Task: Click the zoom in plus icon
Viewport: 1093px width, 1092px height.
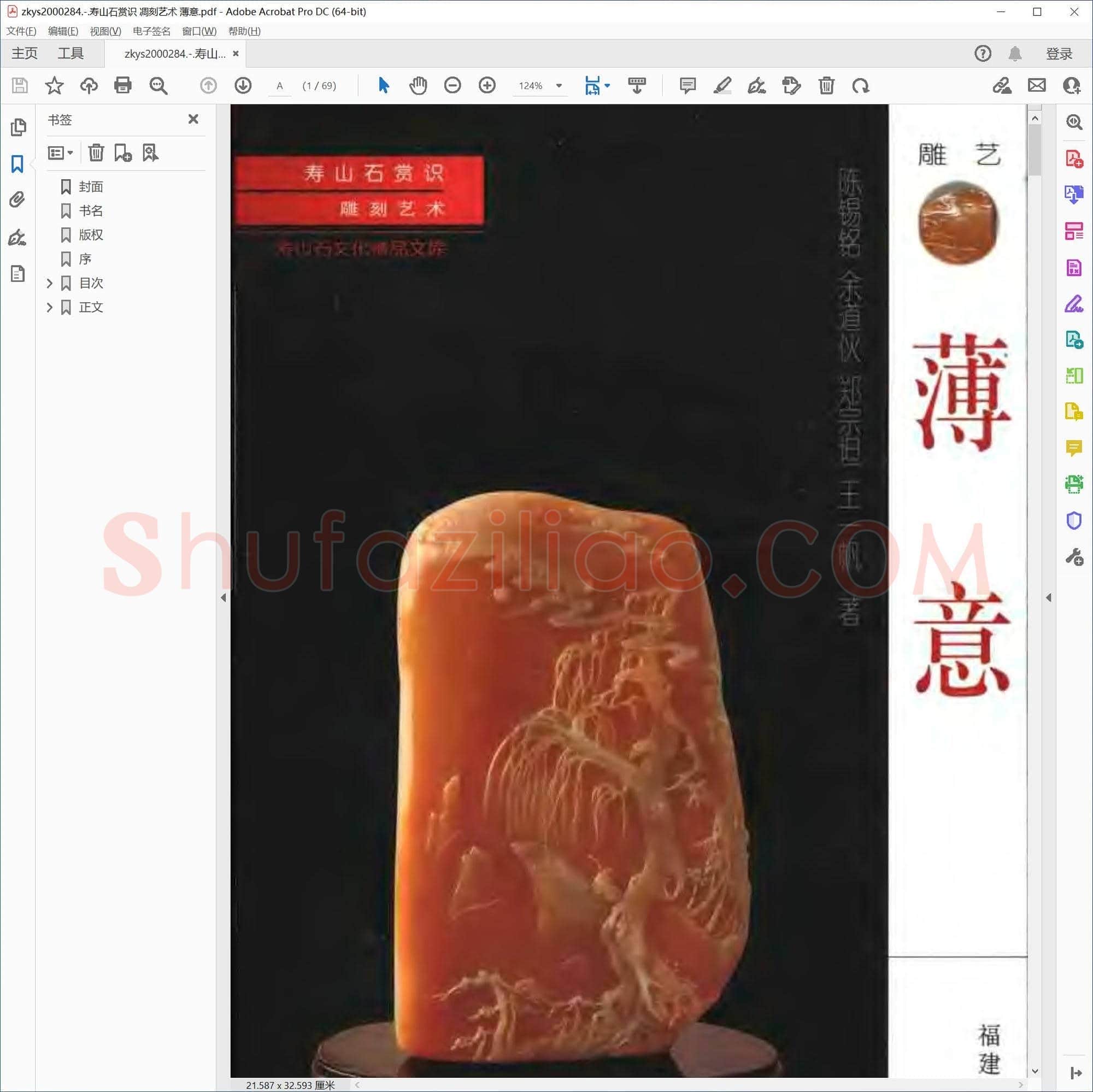Action: pos(487,85)
